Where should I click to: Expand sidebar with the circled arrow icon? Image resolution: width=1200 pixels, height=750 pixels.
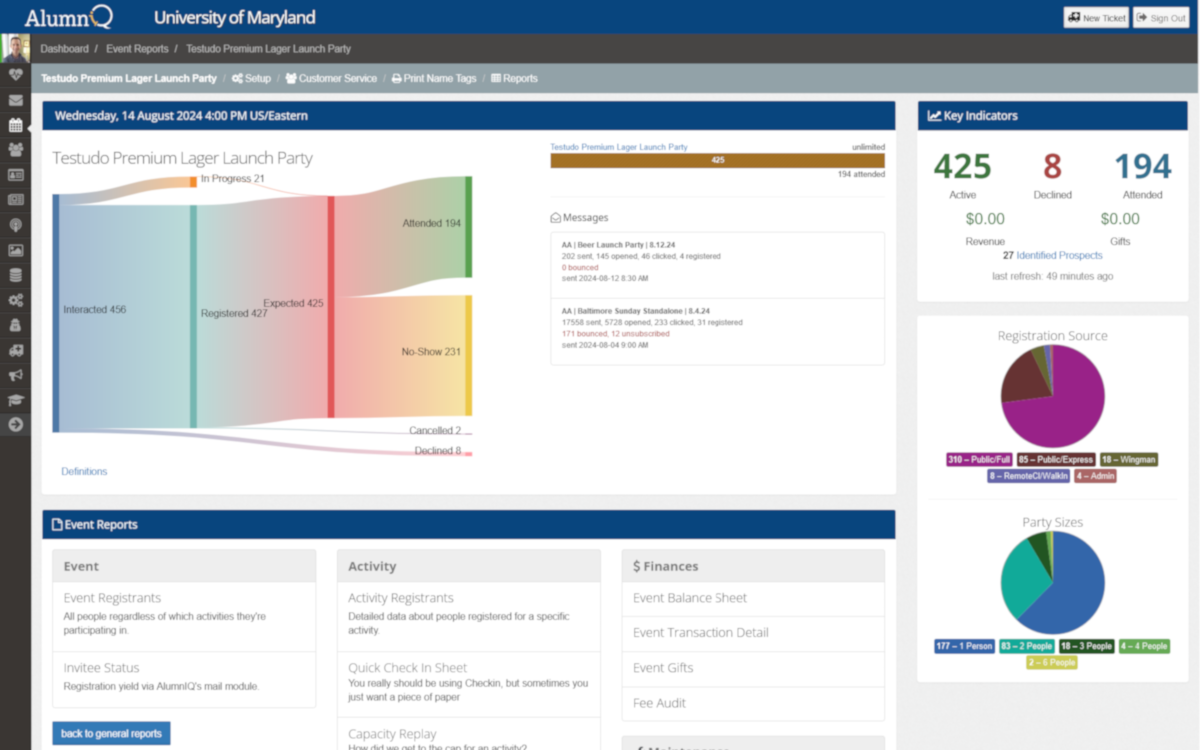pos(15,425)
